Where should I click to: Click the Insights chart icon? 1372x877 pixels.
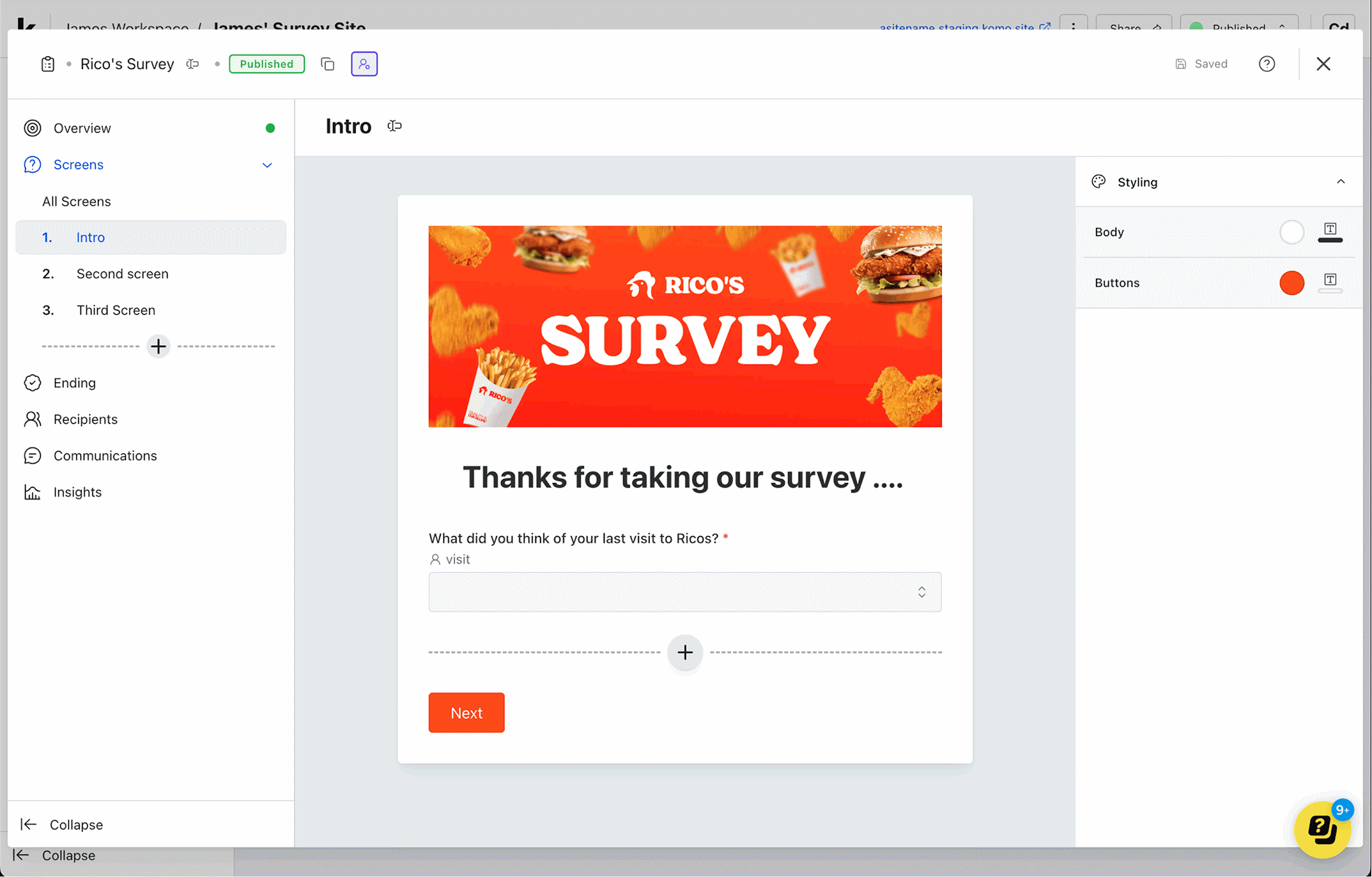pyautogui.click(x=32, y=492)
